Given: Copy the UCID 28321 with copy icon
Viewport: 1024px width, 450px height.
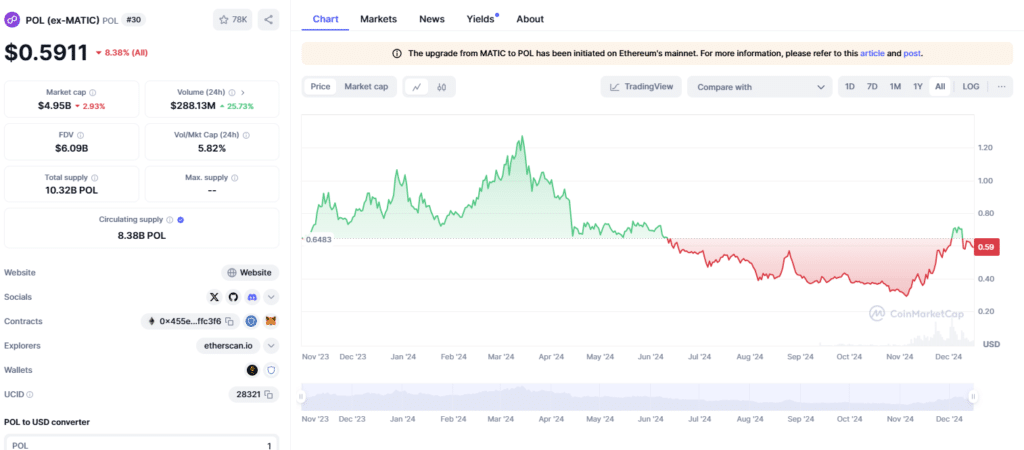Looking at the screenshot, I should (269, 394).
